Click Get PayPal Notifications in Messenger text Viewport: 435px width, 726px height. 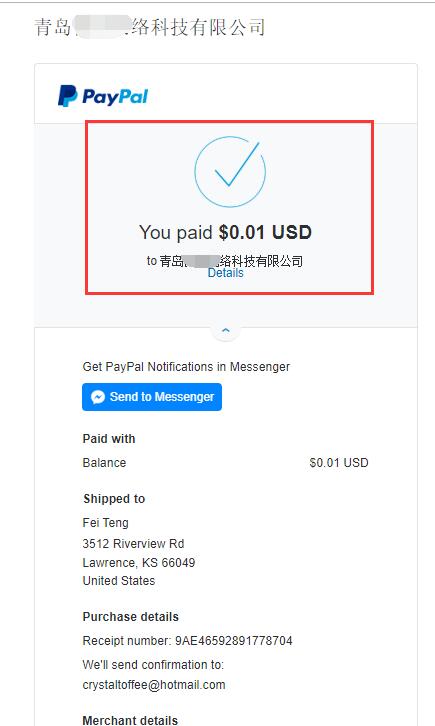pos(186,367)
